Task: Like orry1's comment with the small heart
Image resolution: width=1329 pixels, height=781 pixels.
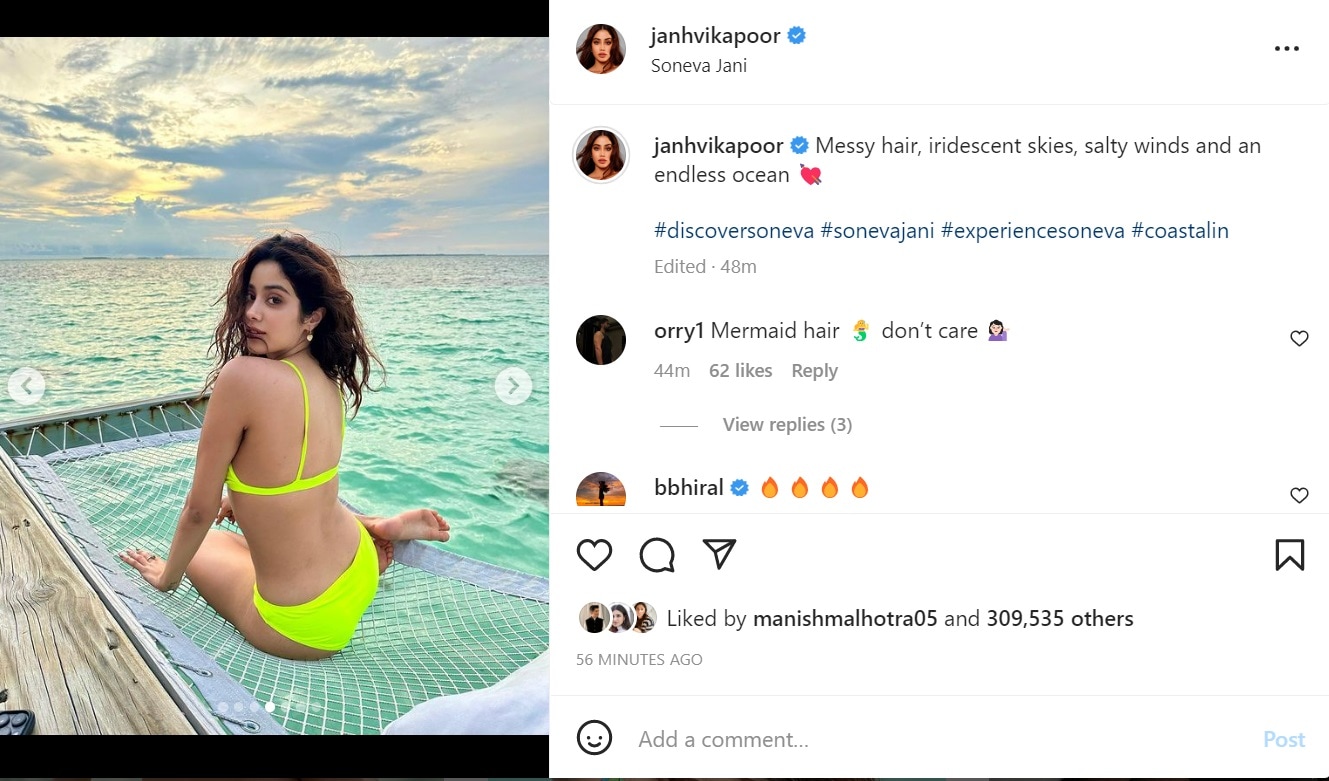Action: point(1299,339)
